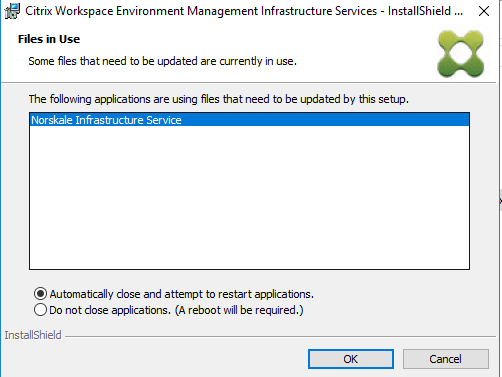Click empty area of applications list box
The height and width of the screenshot is (377, 502).
[x=249, y=197]
